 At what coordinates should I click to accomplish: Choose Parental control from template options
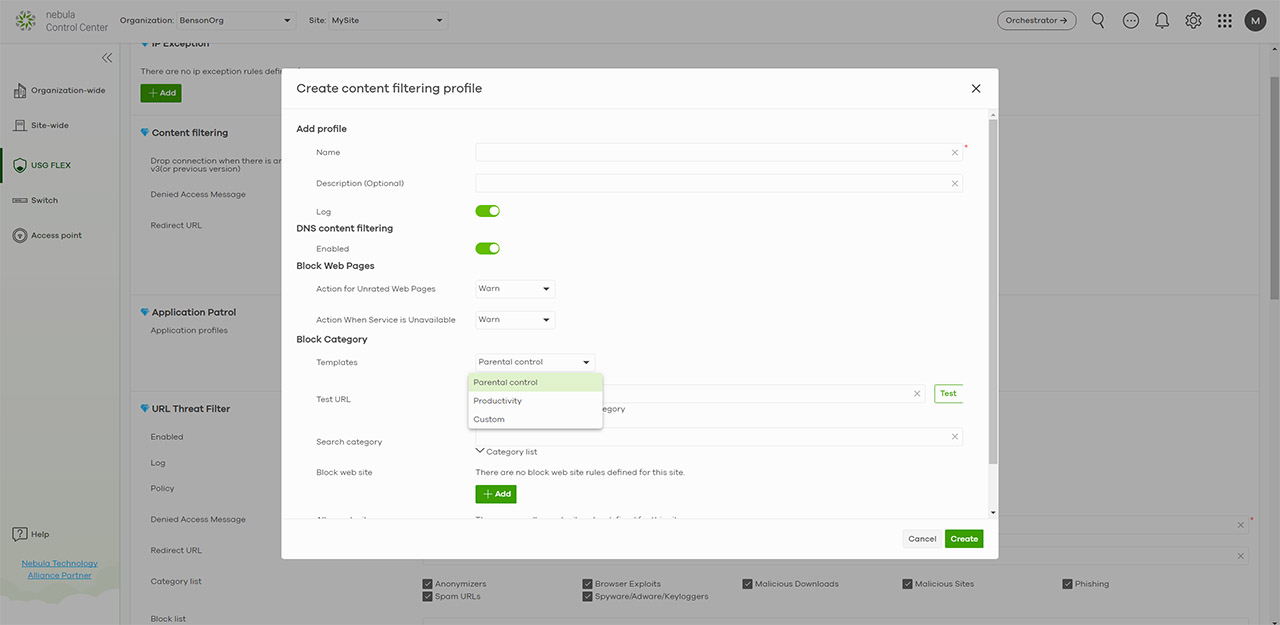pos(535,382)
